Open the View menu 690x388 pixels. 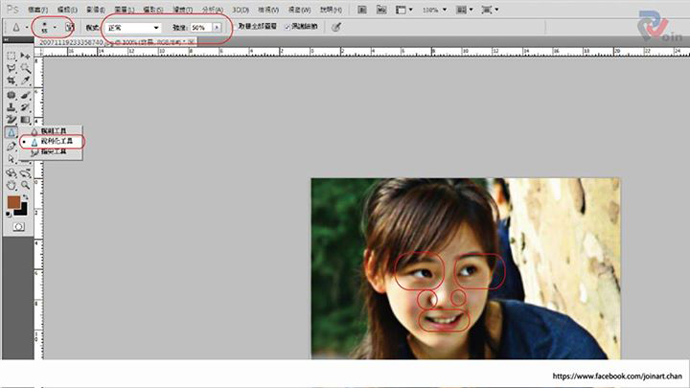[268, 9]
